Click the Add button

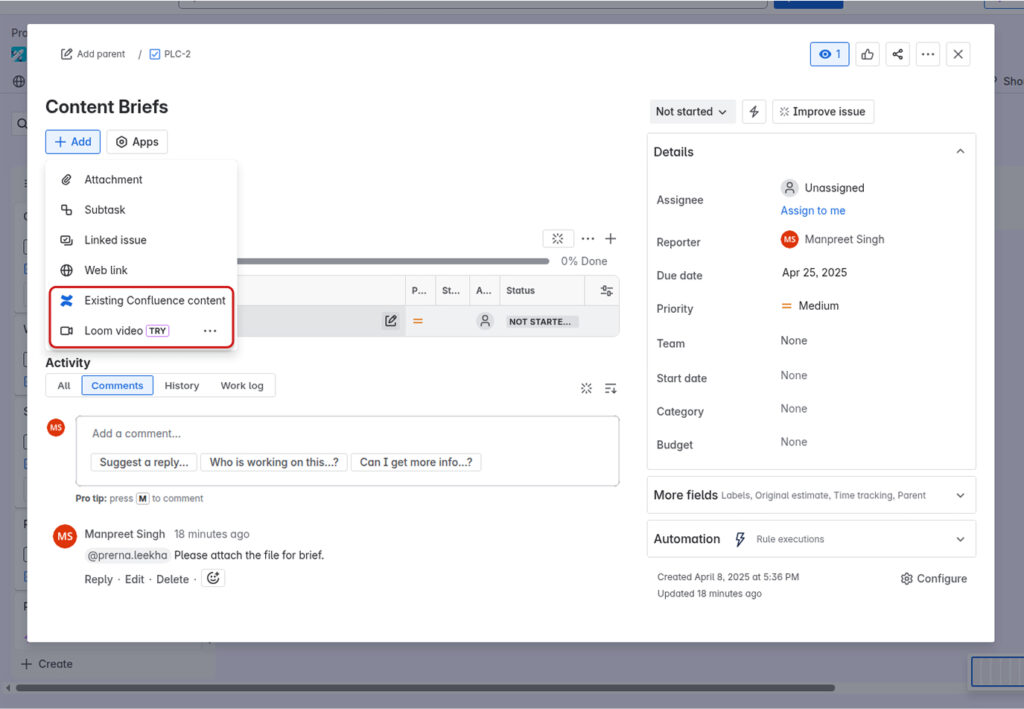(72, 142)
